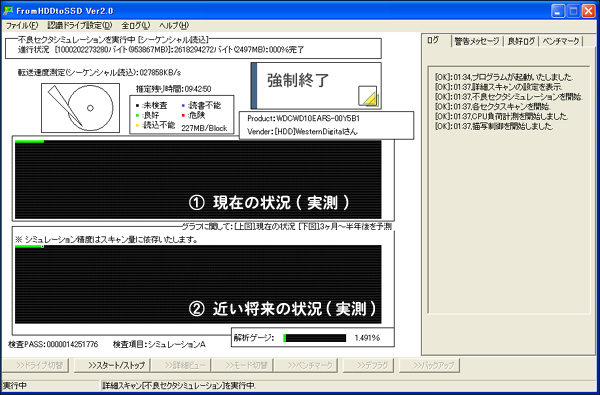Click the lower sector map 近い将来の状況
This screenshot has height=395, width=600.
tap(198, 284)
